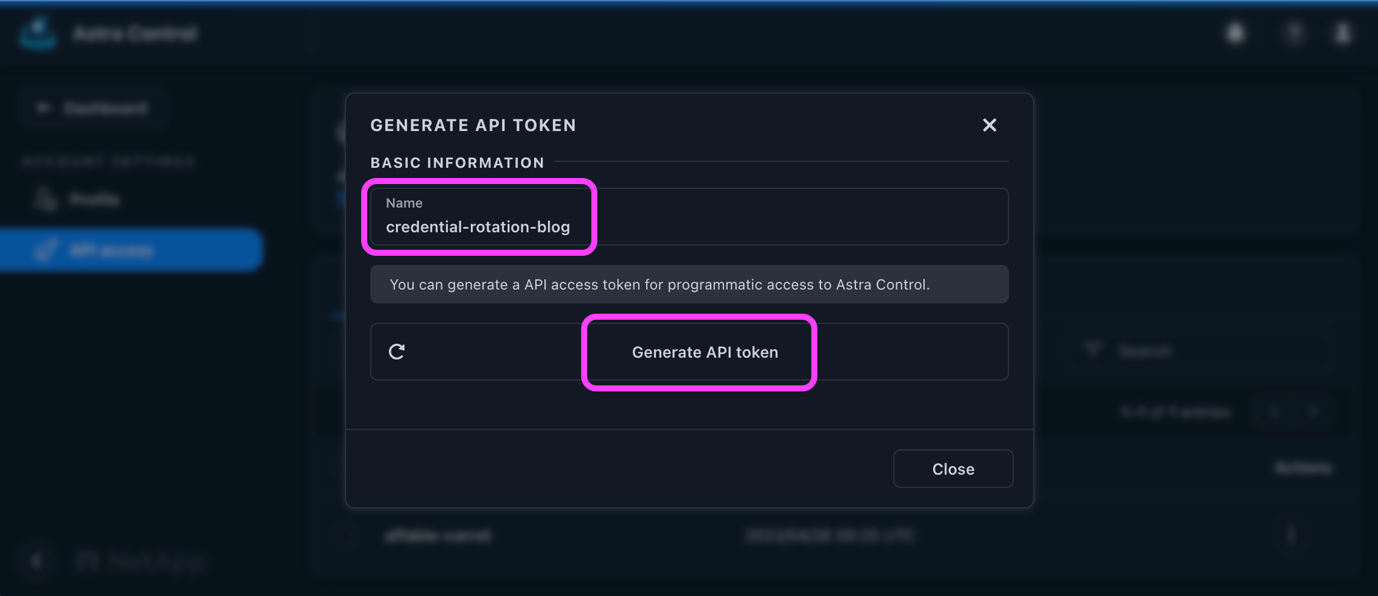
Task: Tick the checkbox for the affable-camel row
Action: (x=347, y=536)
